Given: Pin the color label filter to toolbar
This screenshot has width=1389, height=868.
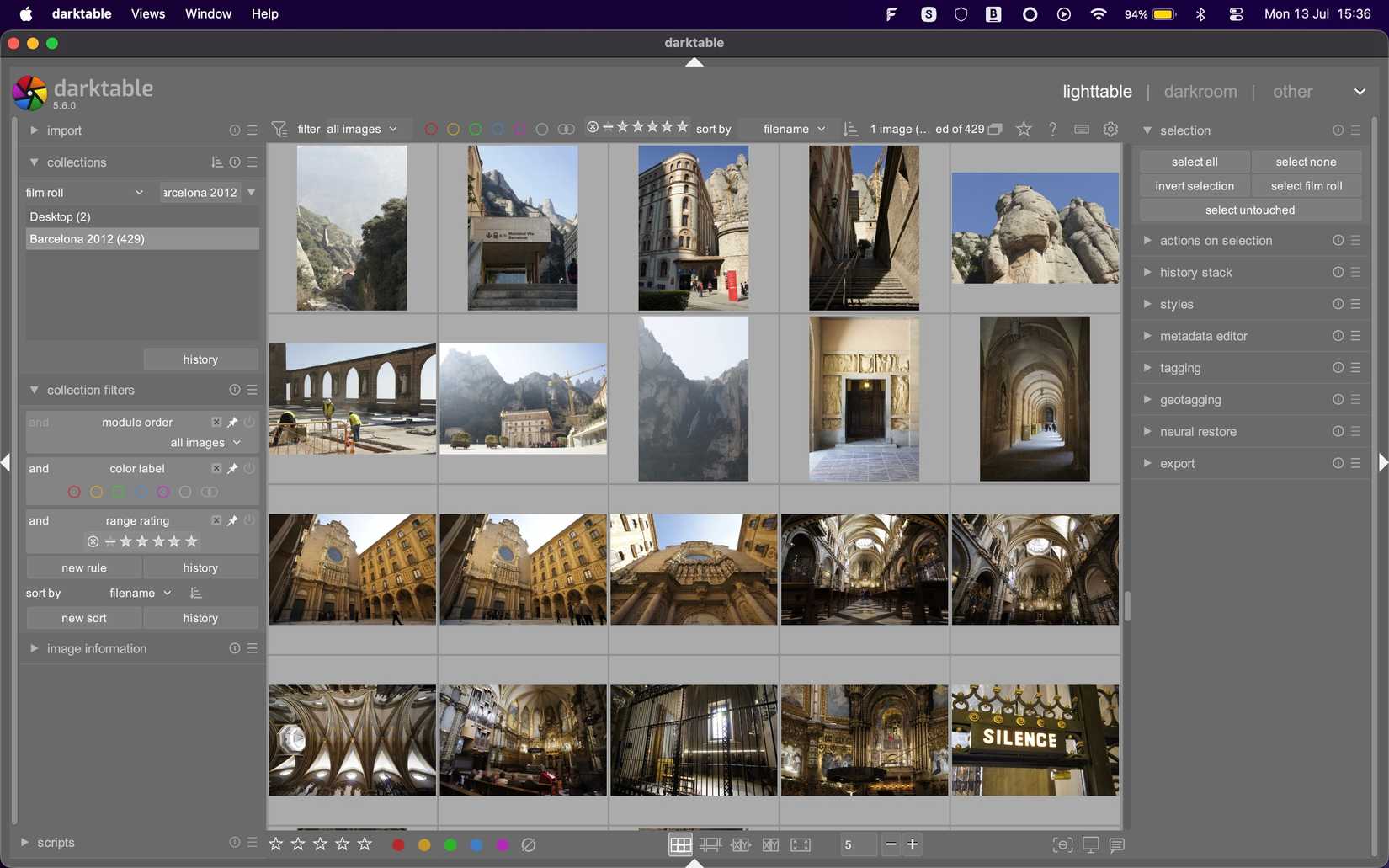Looking at the screenshot, I should tap(232, 469).
